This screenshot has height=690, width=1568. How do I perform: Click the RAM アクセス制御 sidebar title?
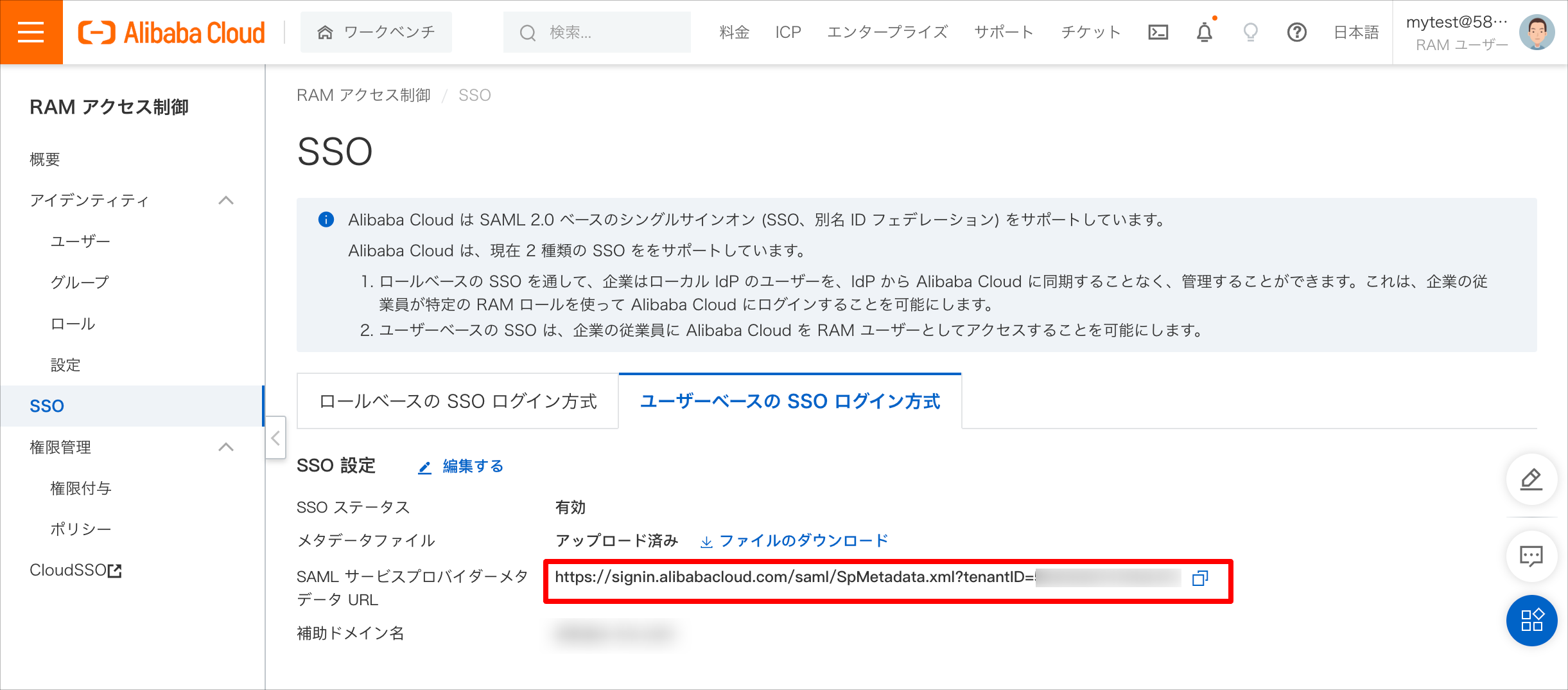tap(109, 107)
